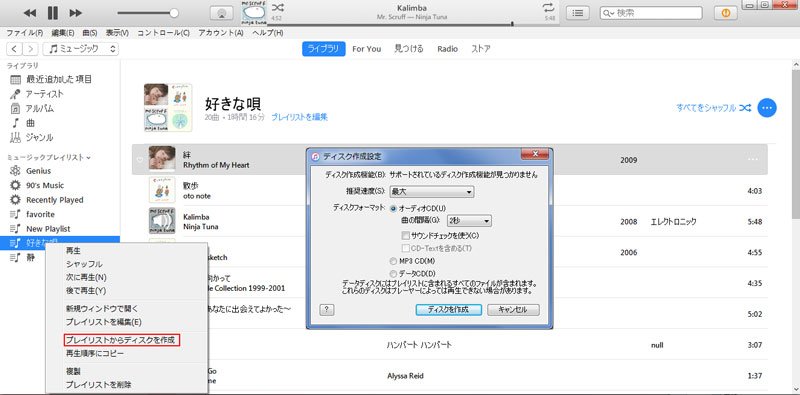Pause the currently playing song
Image resolution: width=800 pixels, height=395 pixels.
53,13
